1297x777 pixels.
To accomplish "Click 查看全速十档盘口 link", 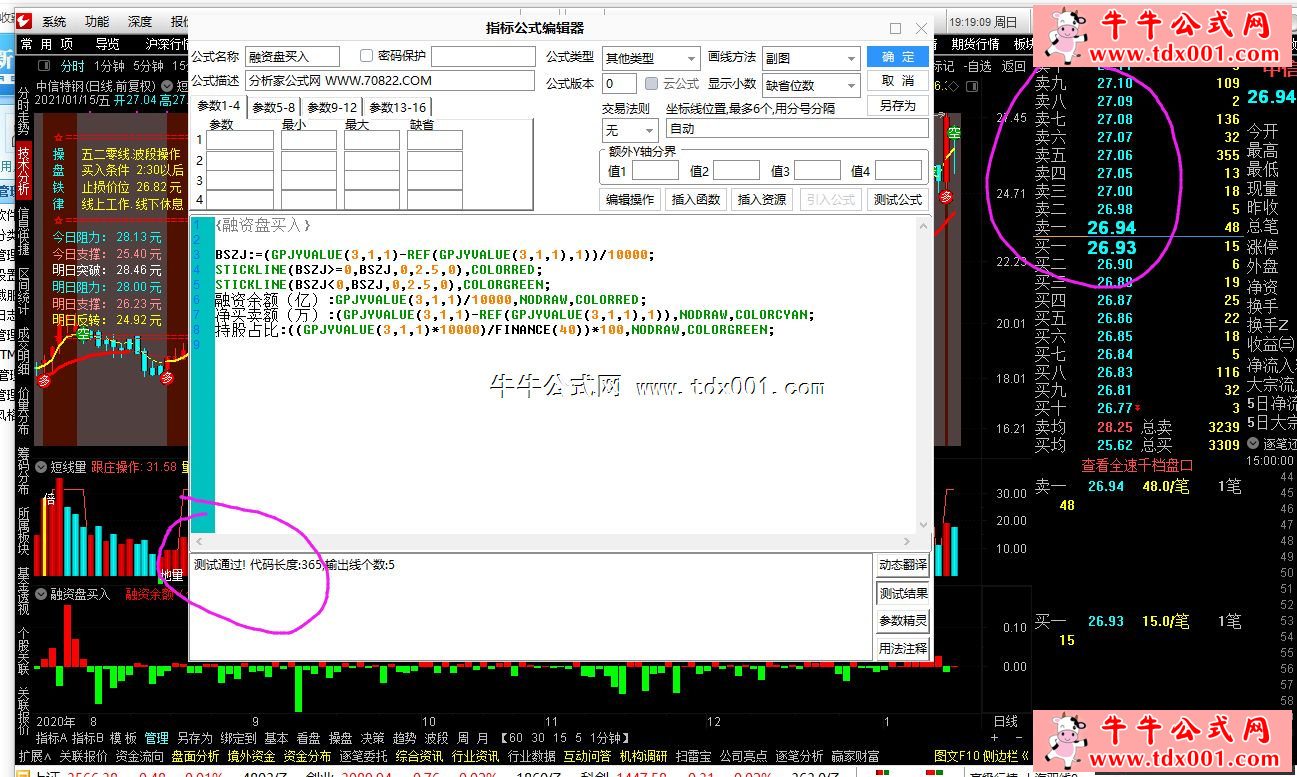I will coord(1137,465).
